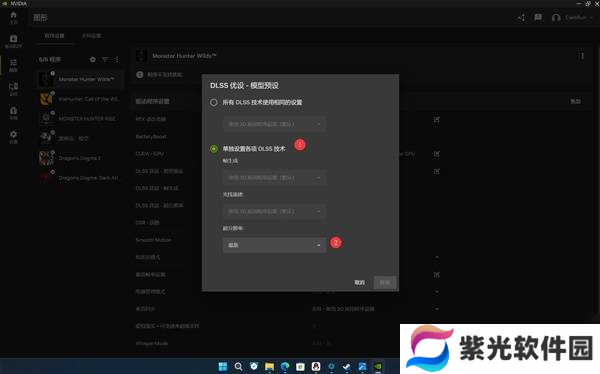Open Steam from the taskbar
The width and height of the screenshot is (600, 374).
(346, 366)
